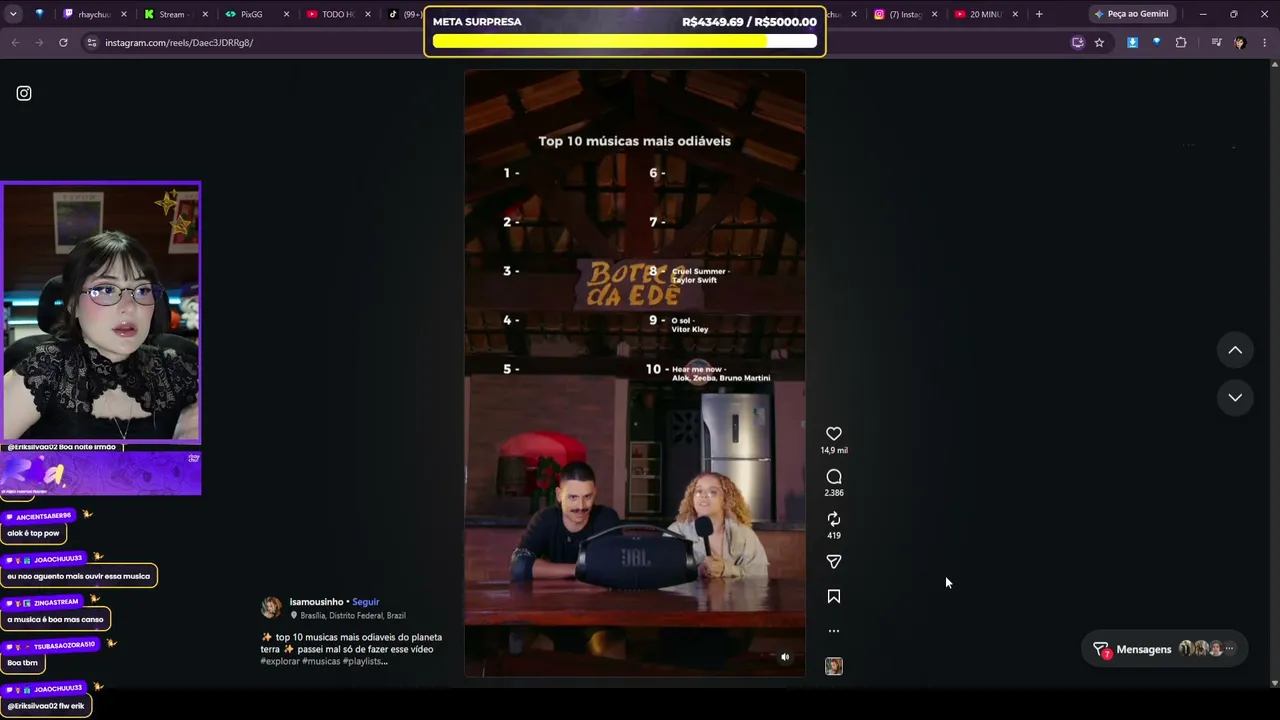Viewport: 1280px width, 720px height.
Task: Go to the next reel with down arrow
Action: (1235, 397)
